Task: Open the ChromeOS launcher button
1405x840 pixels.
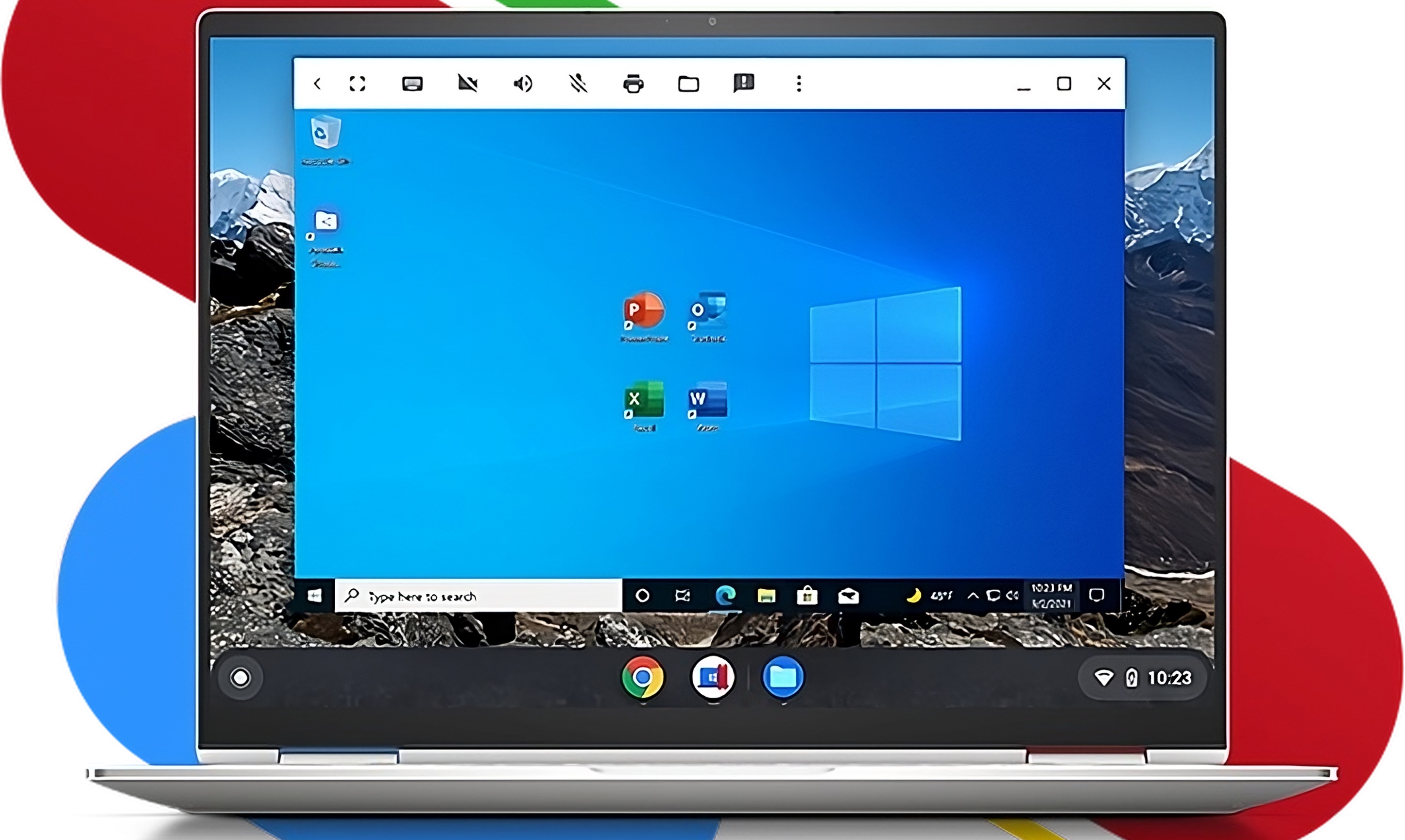Action: (x=240, y=678)
